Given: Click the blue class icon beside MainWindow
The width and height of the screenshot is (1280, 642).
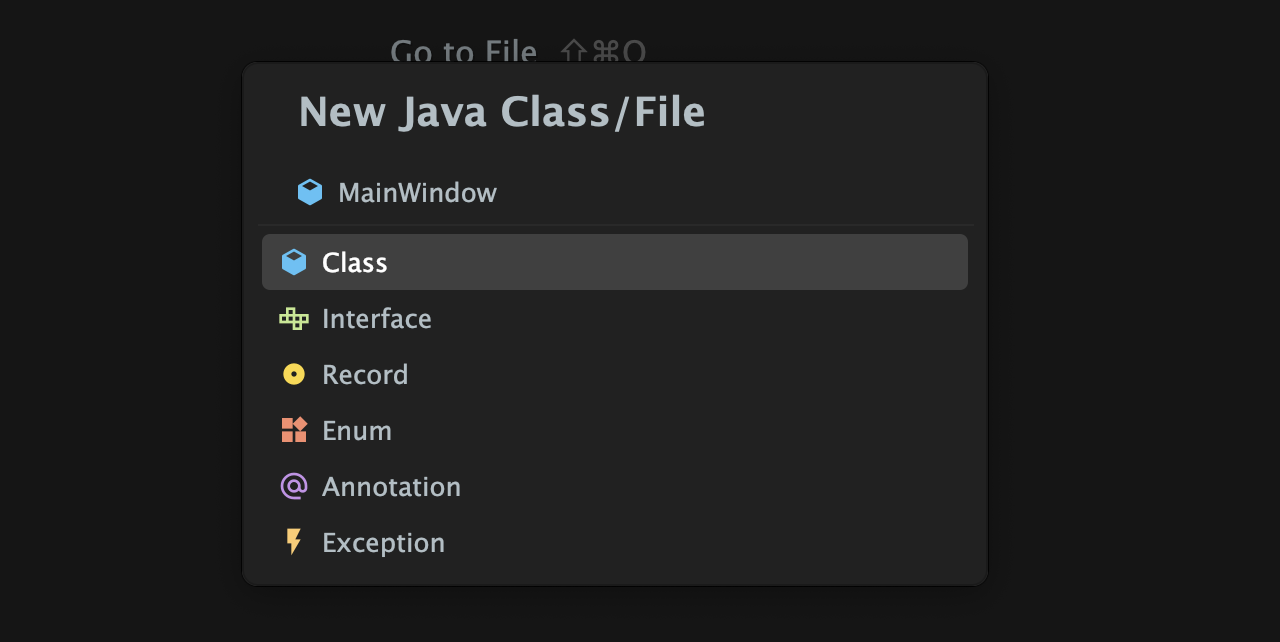Looking at the screenshot, I should pos(310,192).
